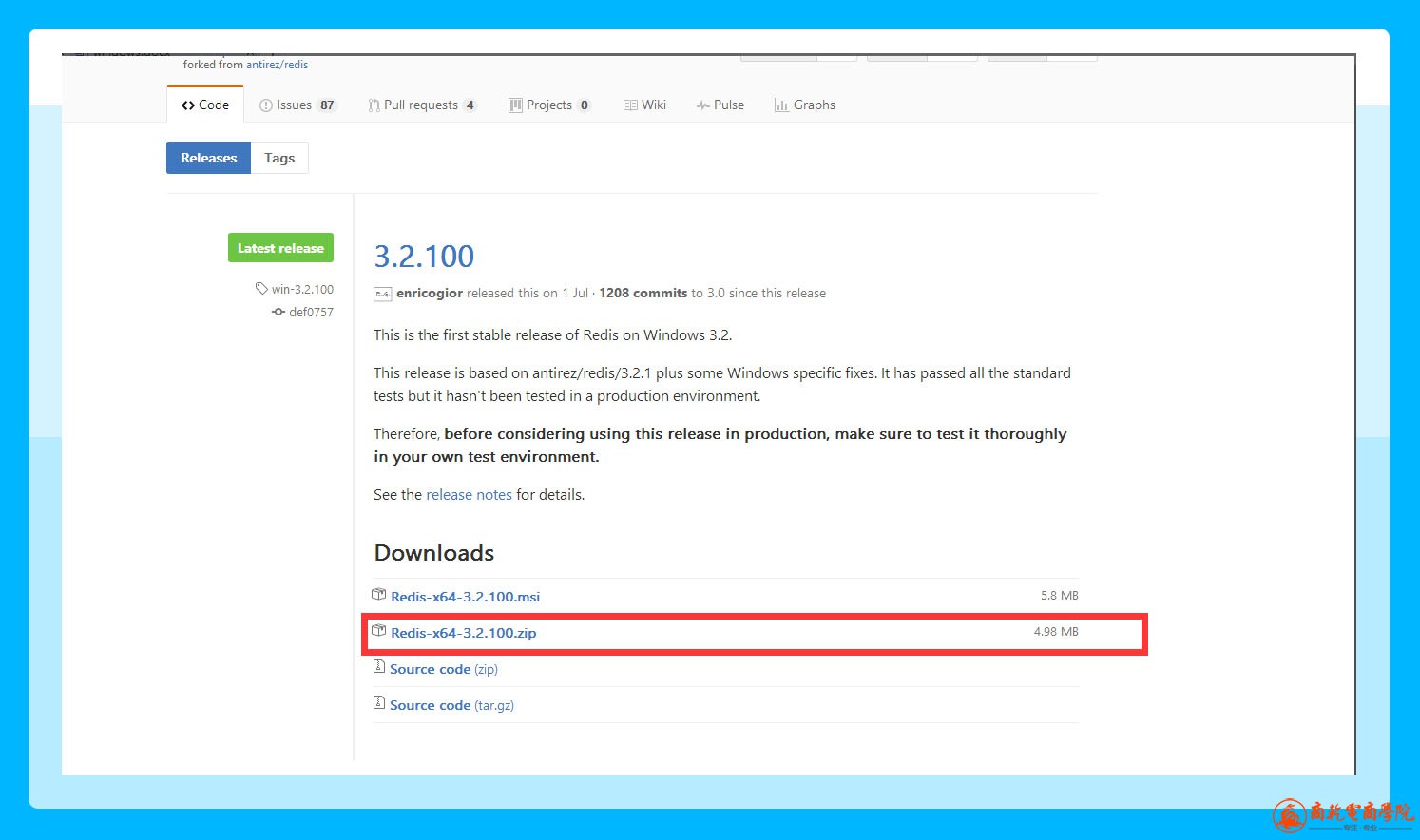1420x840 pixels.
Task: Click enricogior's avatar thumbnail
Action: point(382,294)
